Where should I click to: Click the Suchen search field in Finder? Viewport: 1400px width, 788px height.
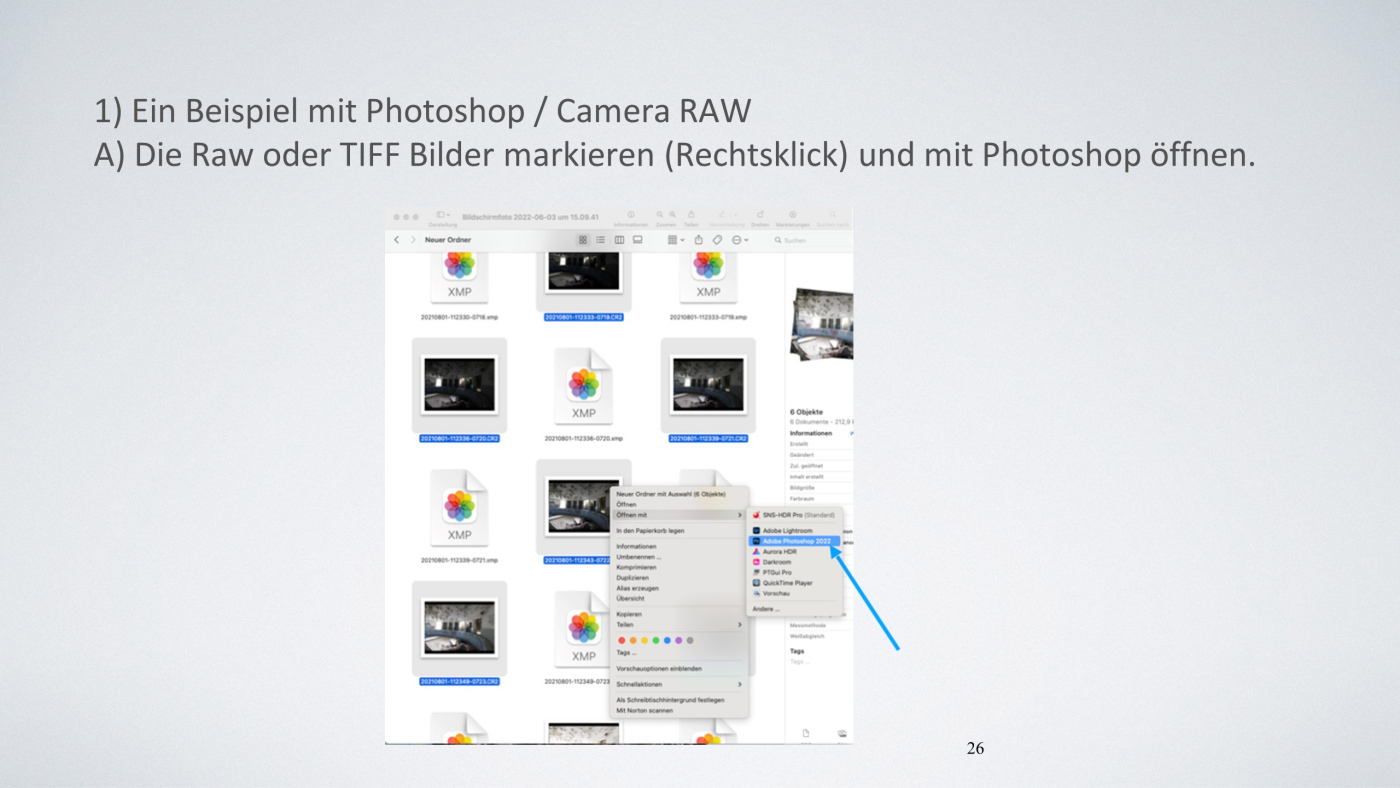click(x=810, y=240)
